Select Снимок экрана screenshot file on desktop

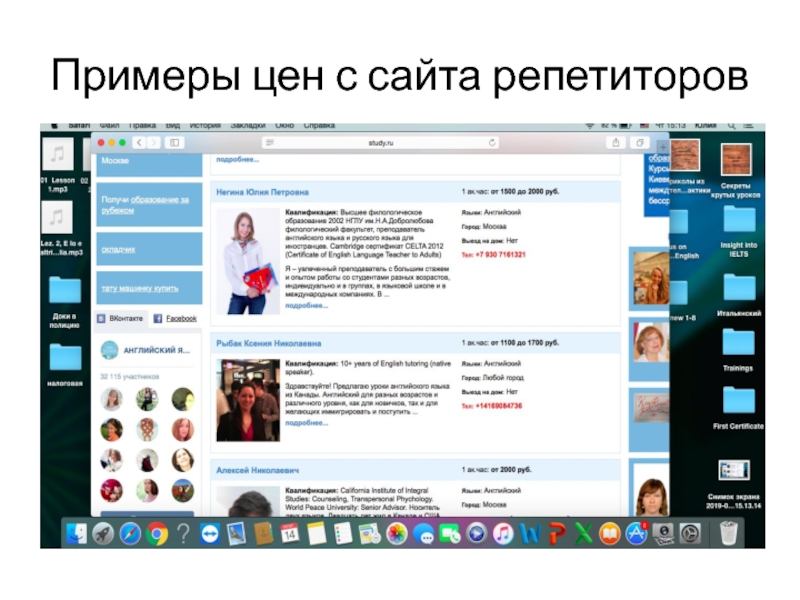[x=734, y=485]
